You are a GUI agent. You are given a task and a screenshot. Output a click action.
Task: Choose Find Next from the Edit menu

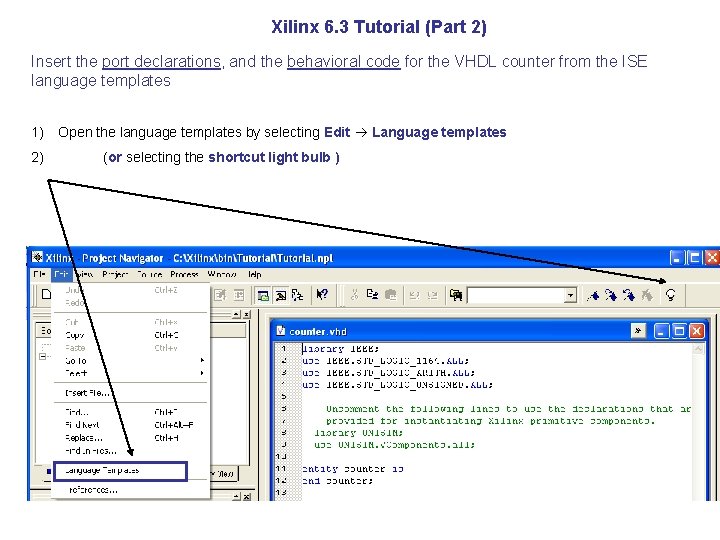point(129,425)
